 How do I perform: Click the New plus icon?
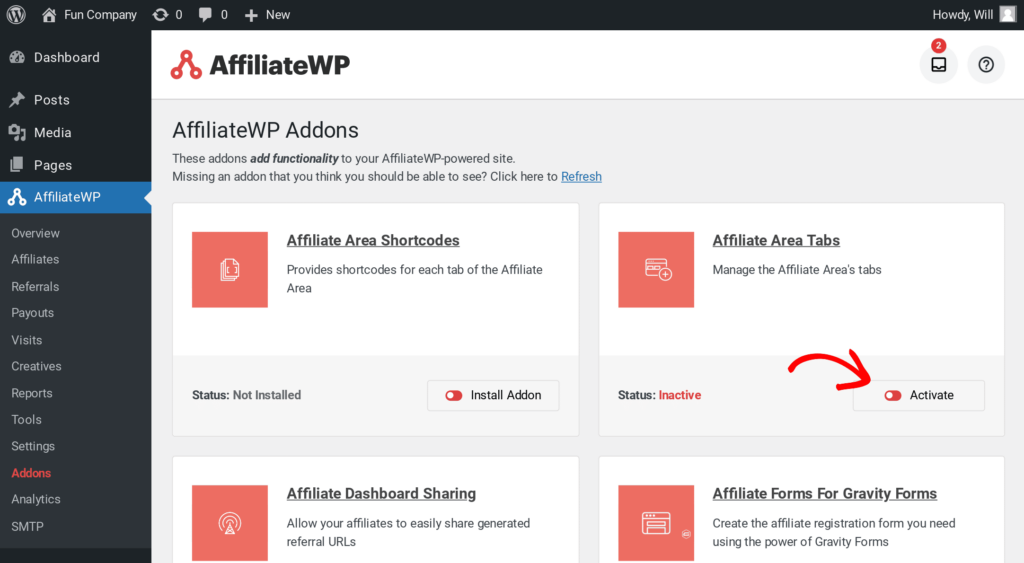(x=251, y=15)
